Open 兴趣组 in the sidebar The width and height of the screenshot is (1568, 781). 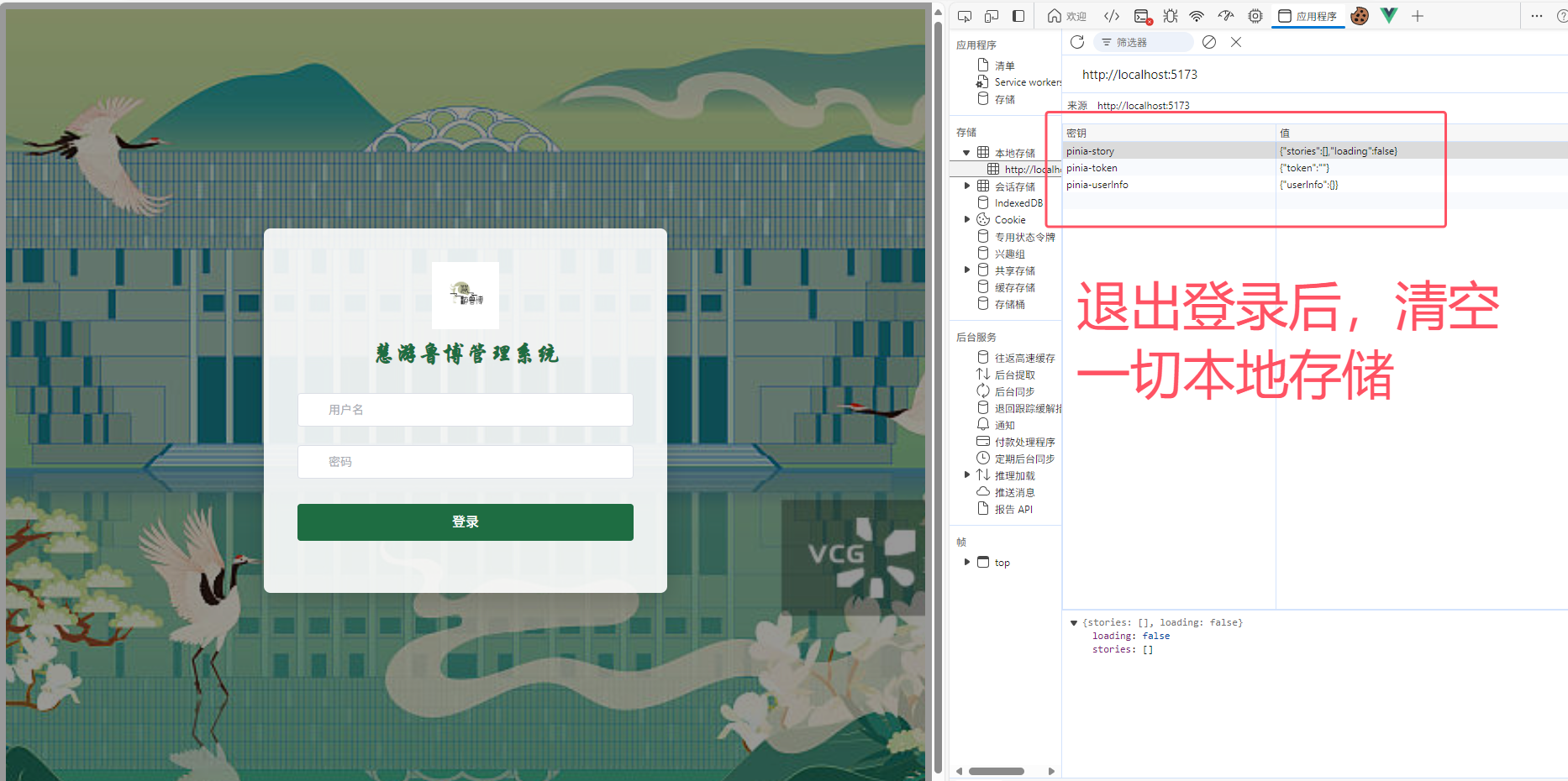1009,254
